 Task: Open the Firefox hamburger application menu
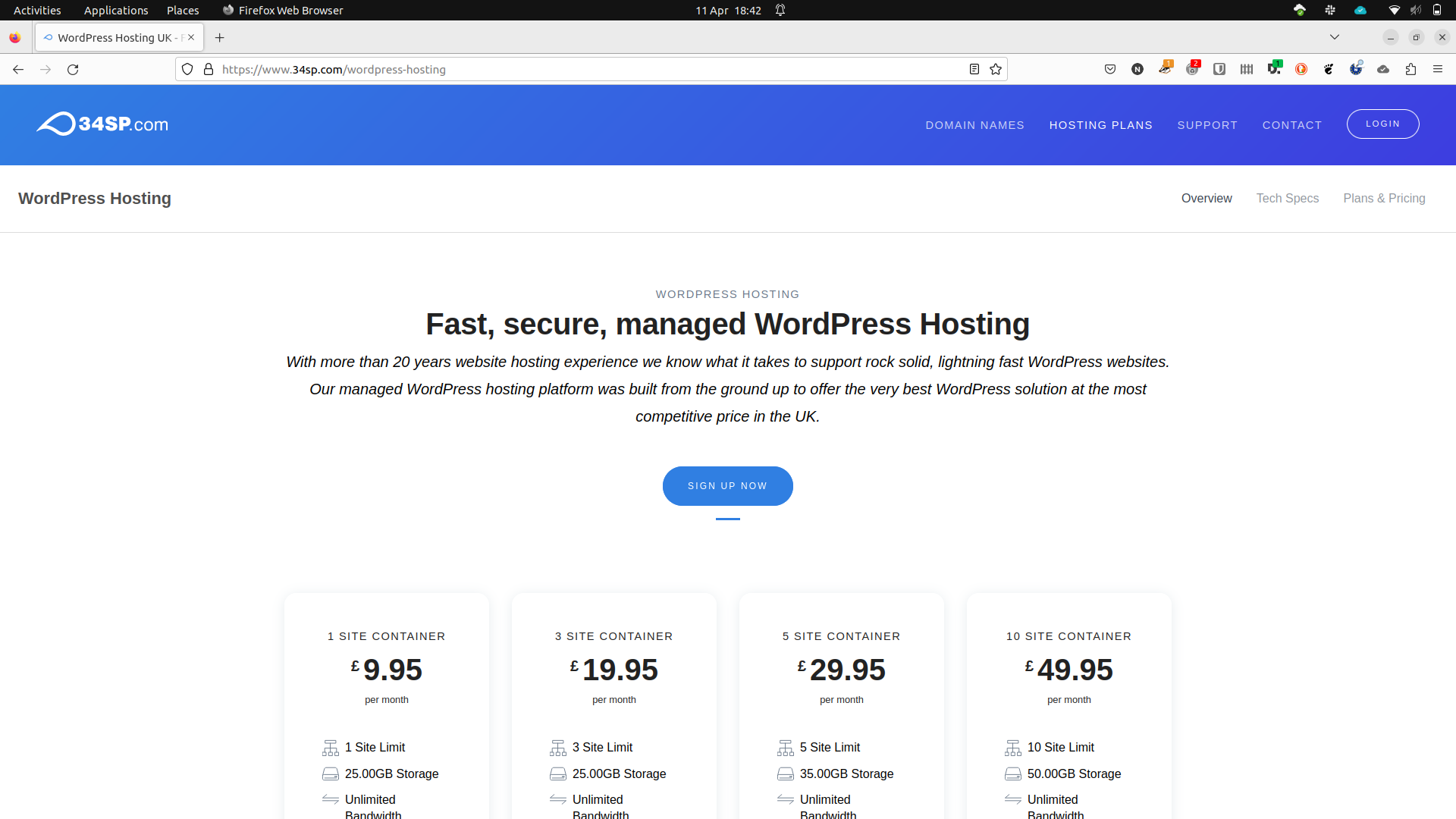pos(1438,69)
